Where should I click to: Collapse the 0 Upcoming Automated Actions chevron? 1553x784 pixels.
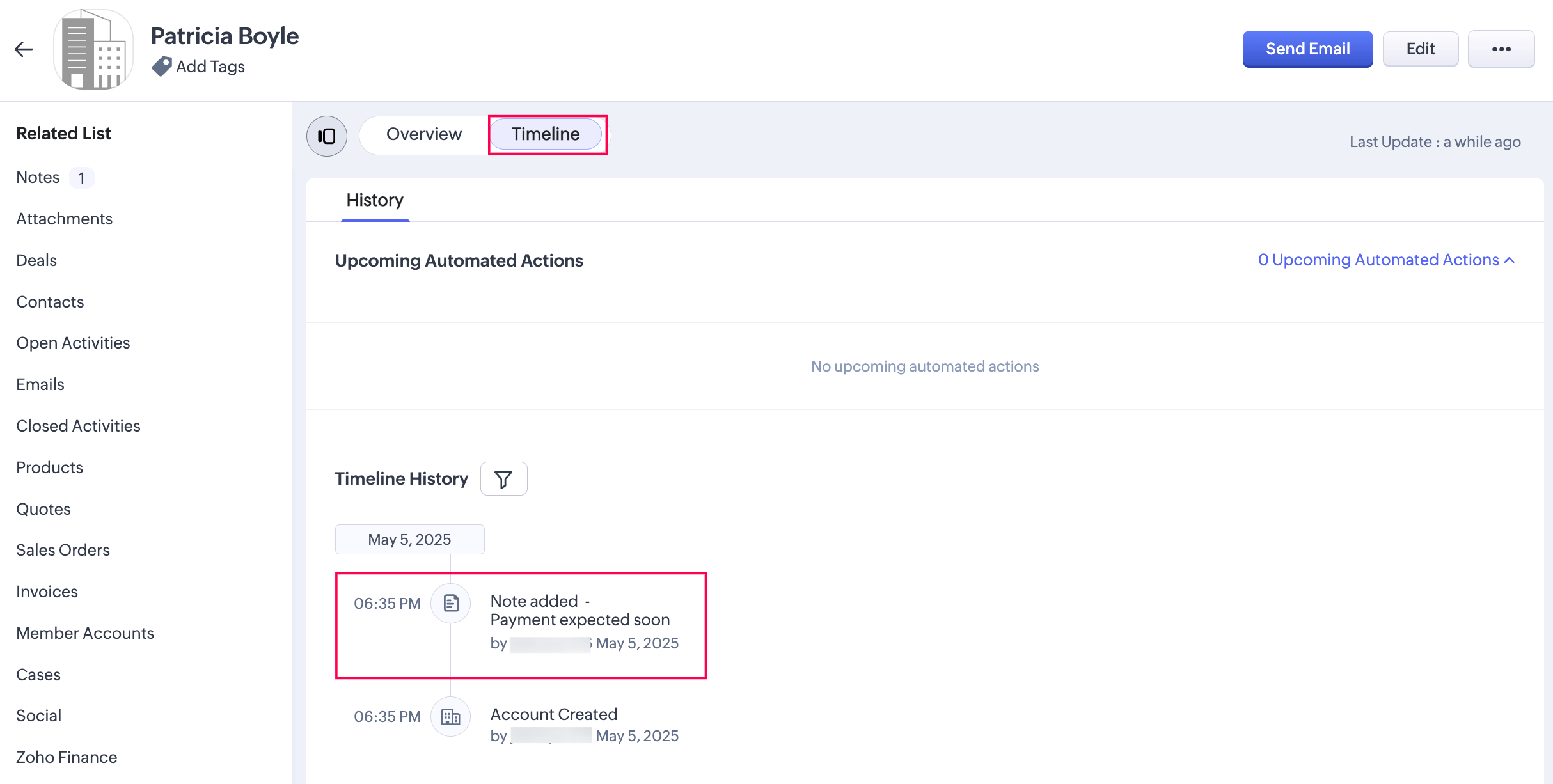(1510, 260)
